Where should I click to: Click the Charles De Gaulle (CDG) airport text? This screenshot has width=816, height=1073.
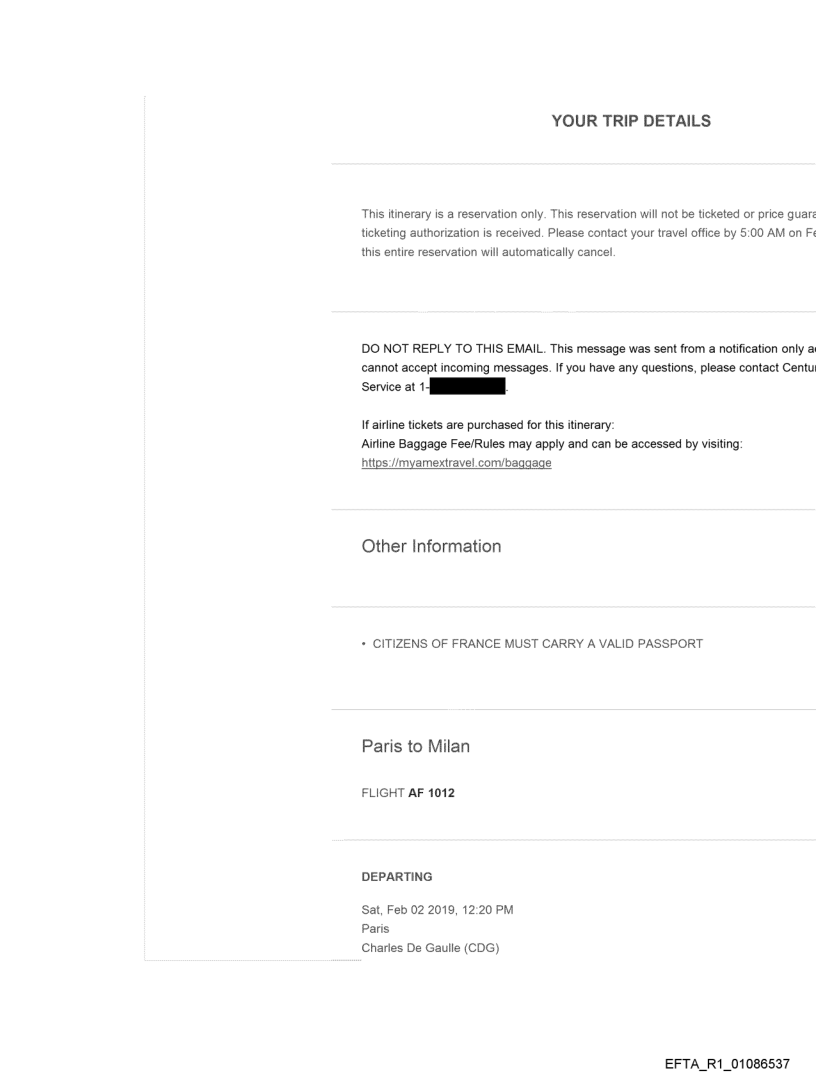[430, 948]
